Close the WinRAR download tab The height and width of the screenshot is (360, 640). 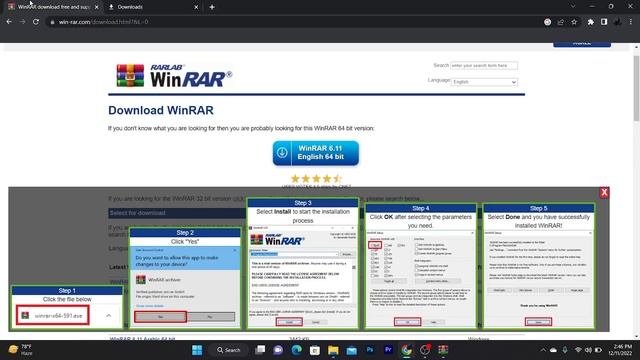pos(96,7)
